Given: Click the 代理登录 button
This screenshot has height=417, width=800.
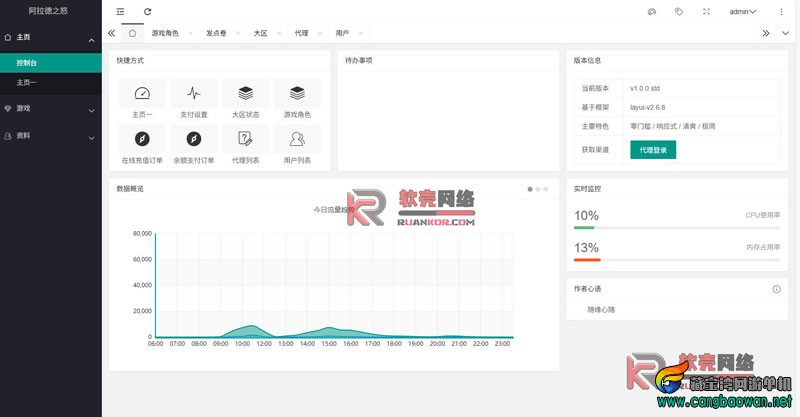Looking at the screenshot, I should [653, 150].
